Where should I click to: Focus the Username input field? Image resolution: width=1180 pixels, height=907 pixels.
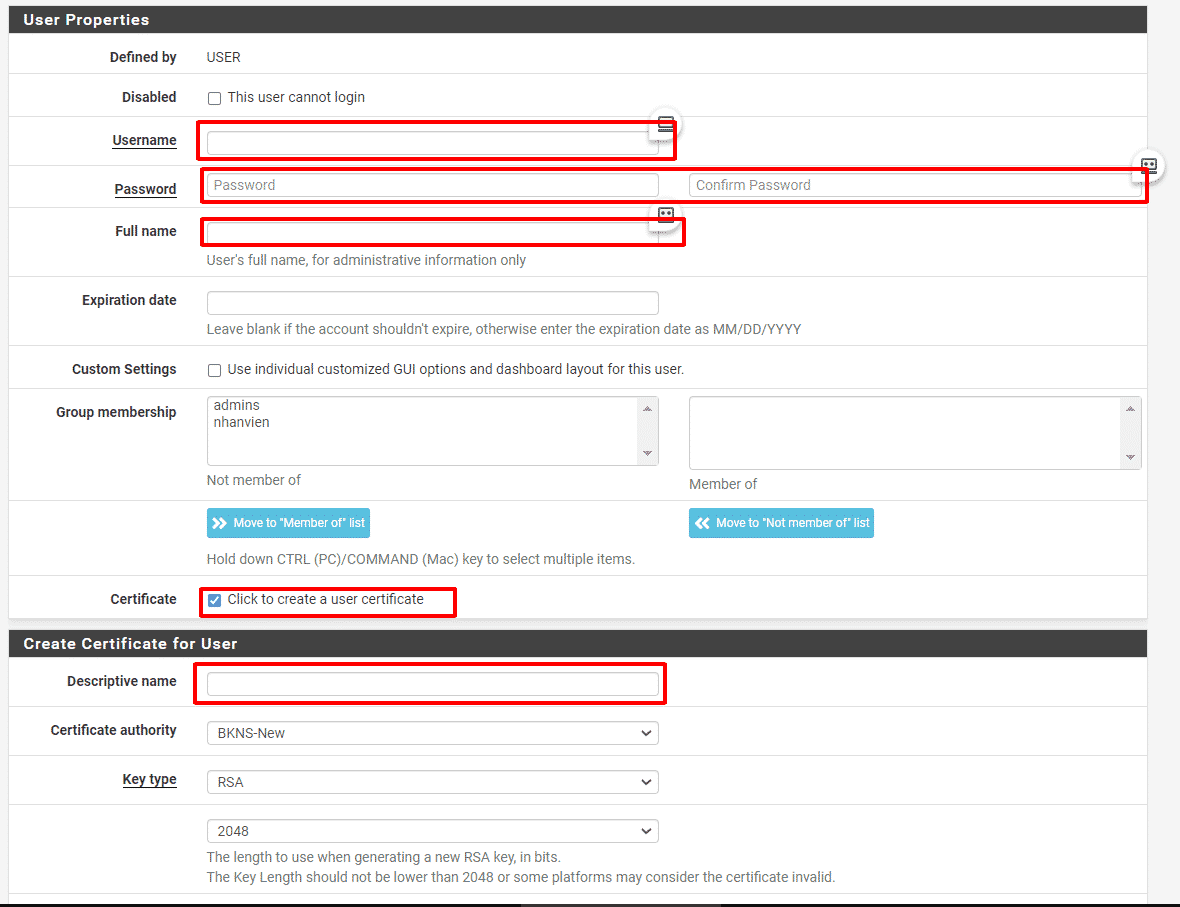(x=430, y=143)
